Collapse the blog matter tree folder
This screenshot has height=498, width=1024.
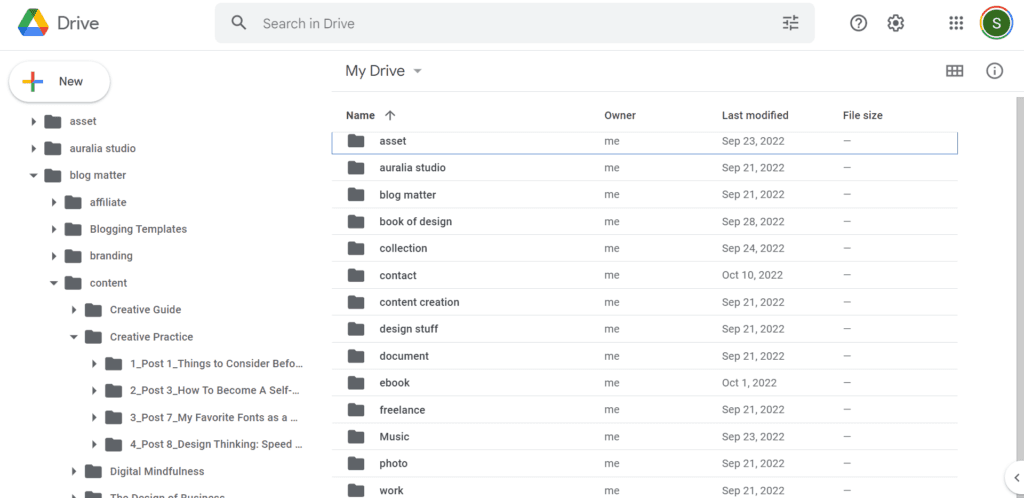(x=33, y=176)
